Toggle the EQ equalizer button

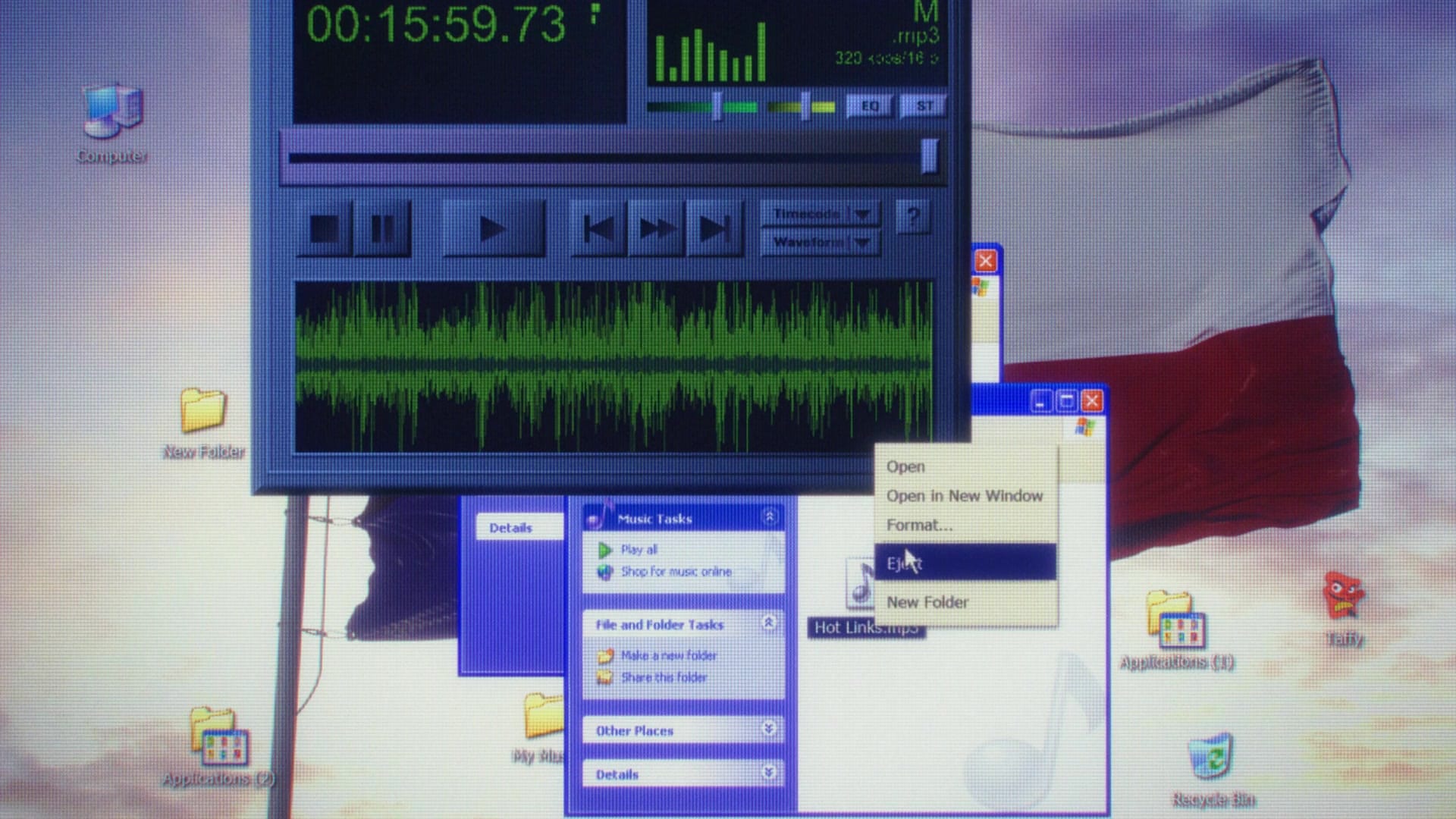pyautogui.click(x=870, y=106)
